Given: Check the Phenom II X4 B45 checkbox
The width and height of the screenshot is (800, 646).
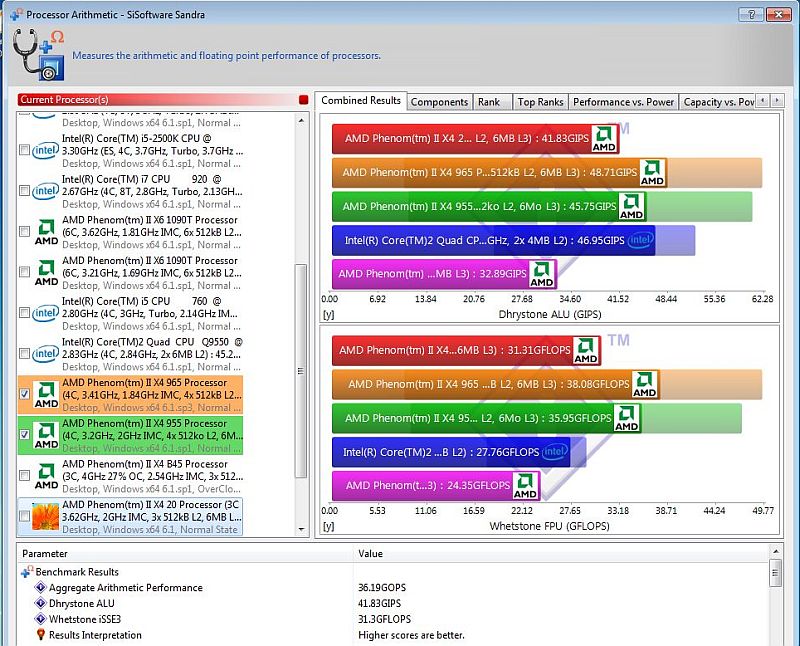Looking at the screenshot, I should (24, 476).
